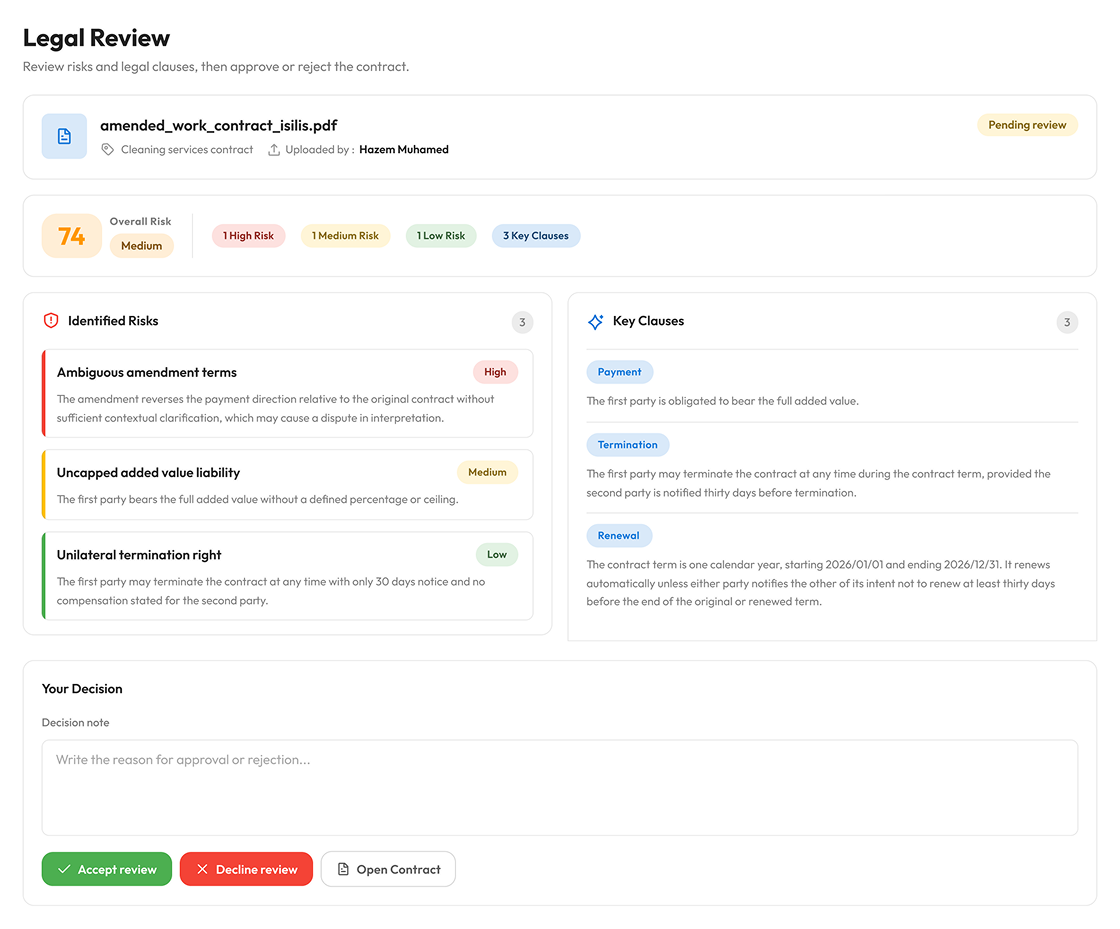Click the Medium overall risk badge
This screenshot has width=1120, height=929.
pos(141,246)
